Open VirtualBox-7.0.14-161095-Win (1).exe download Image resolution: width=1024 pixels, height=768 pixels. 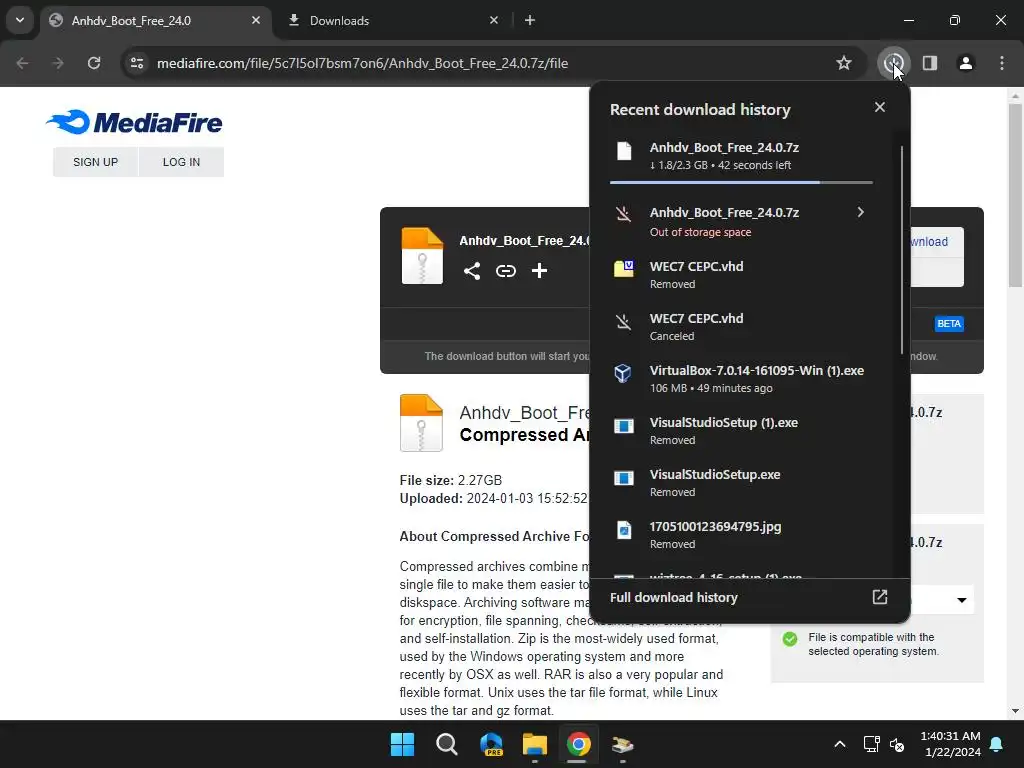click(741, 379)
